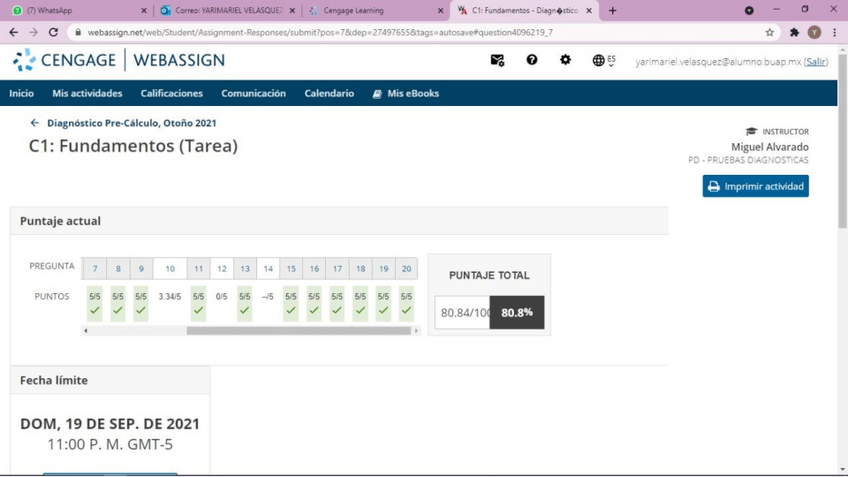The height and width of the screenshot is (477, 848).
Task: Jump to question 20
Action: click(x=406, y=269)
